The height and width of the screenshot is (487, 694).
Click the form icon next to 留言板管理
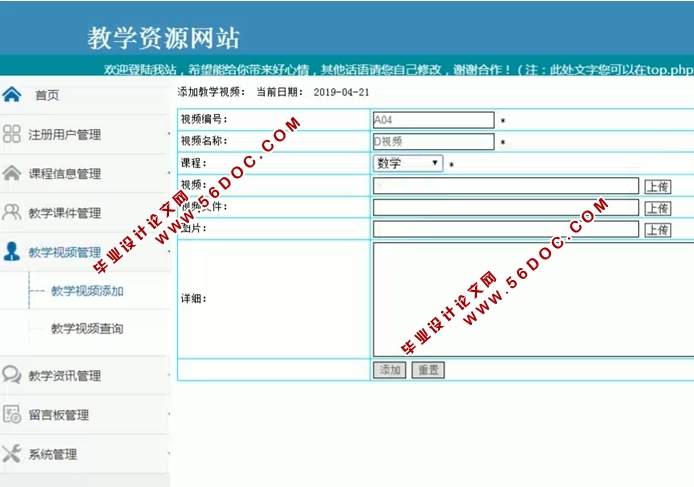[12, 414]
